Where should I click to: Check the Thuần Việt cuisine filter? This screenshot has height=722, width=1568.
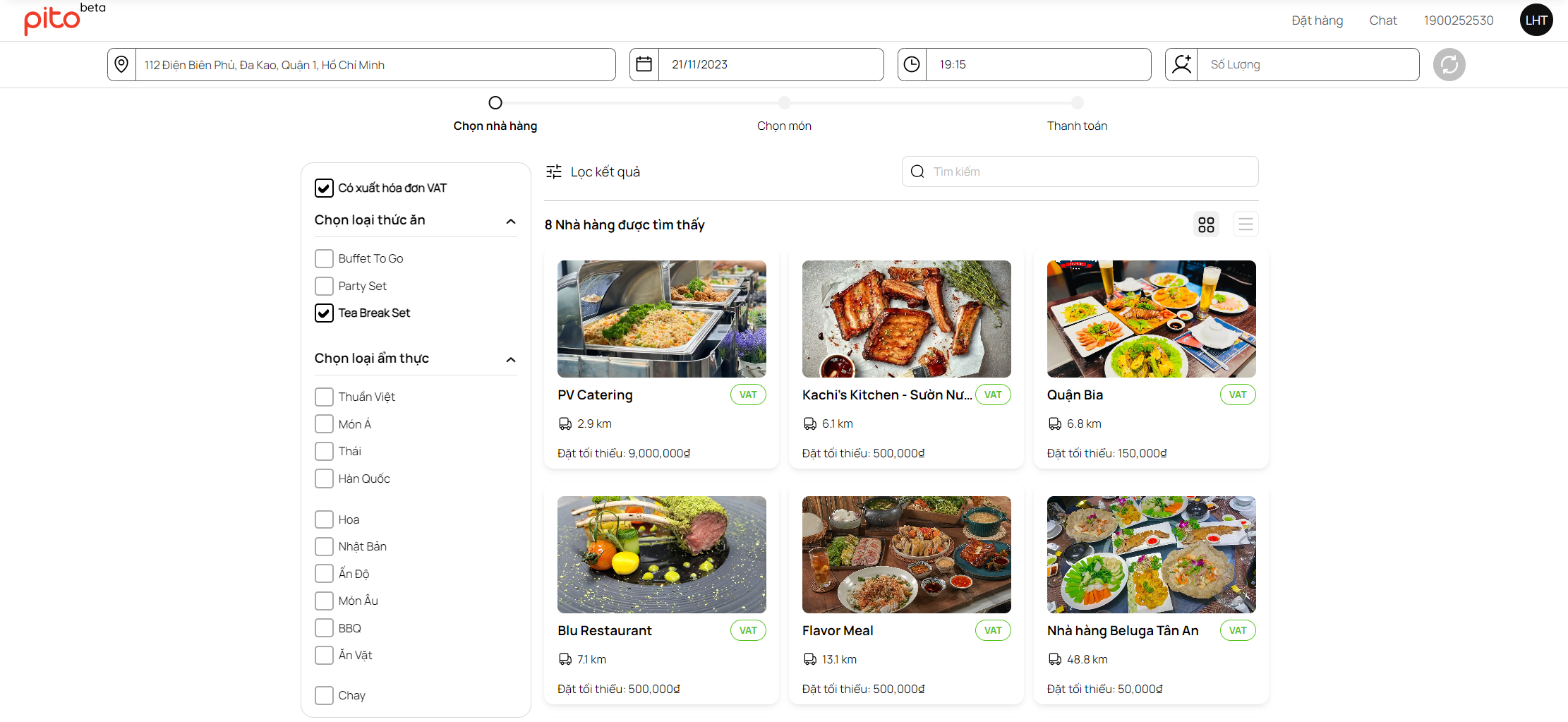pos(324,397)
